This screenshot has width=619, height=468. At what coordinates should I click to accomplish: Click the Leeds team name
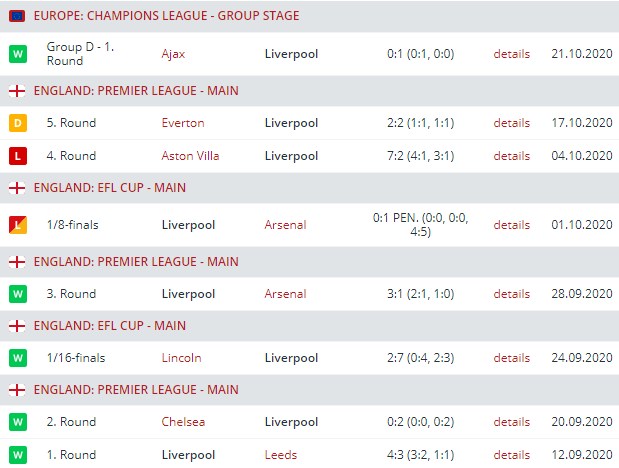coord(280,455)
